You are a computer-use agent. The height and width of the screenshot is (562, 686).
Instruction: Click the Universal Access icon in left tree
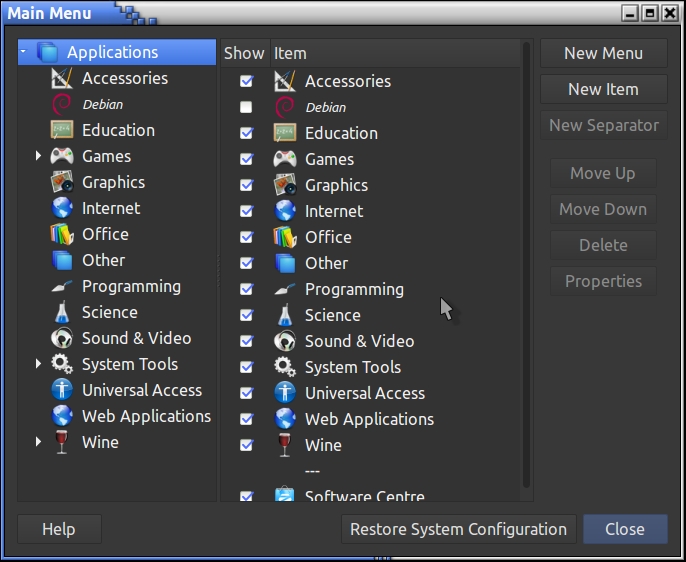(x=62, y=390)
